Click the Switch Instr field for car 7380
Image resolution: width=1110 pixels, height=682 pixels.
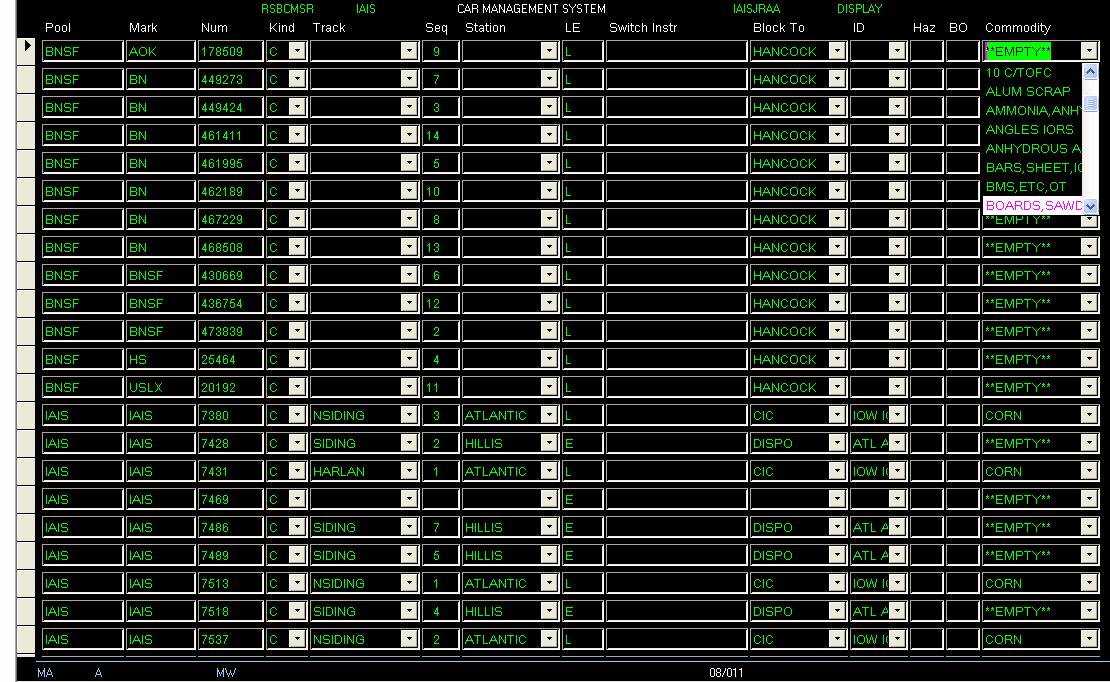pos(677,415)
